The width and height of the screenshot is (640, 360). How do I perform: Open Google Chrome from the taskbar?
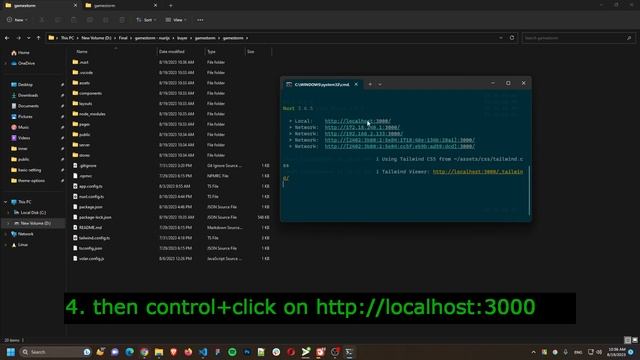coord(144,352)
